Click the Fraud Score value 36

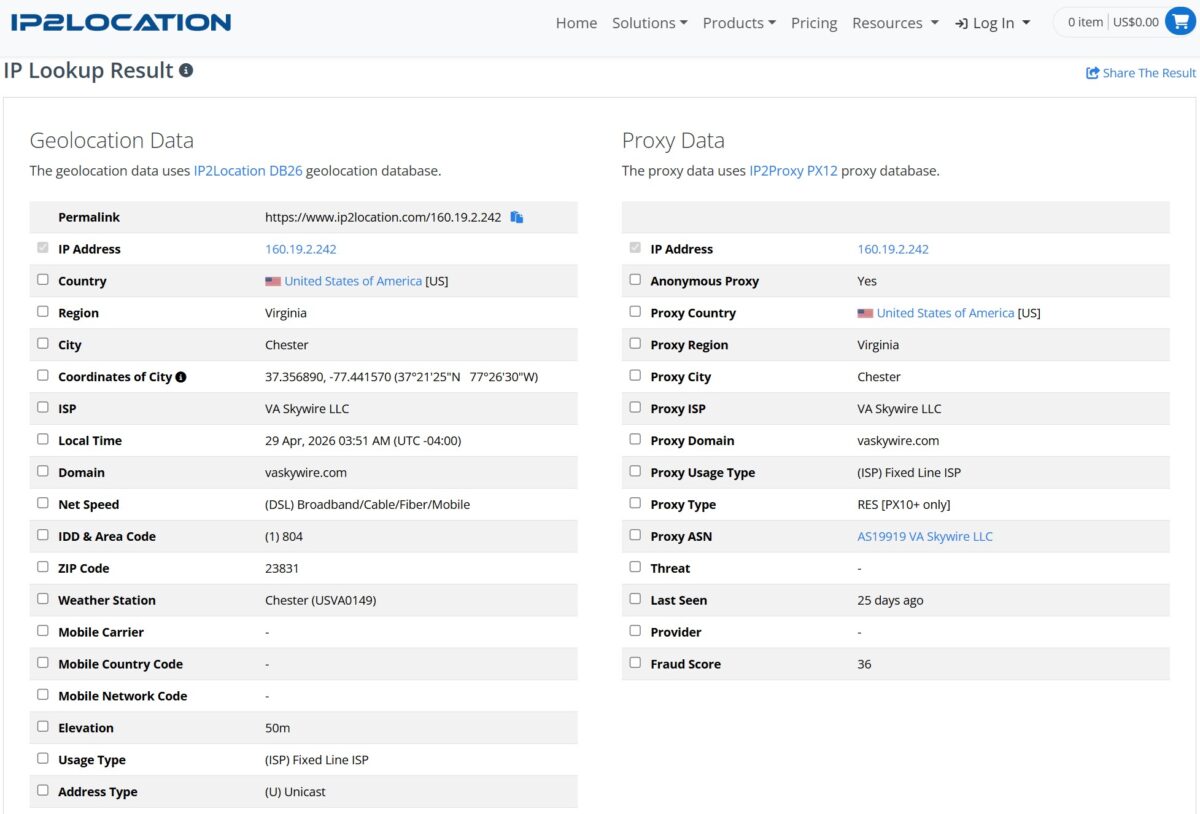point(864,664)
